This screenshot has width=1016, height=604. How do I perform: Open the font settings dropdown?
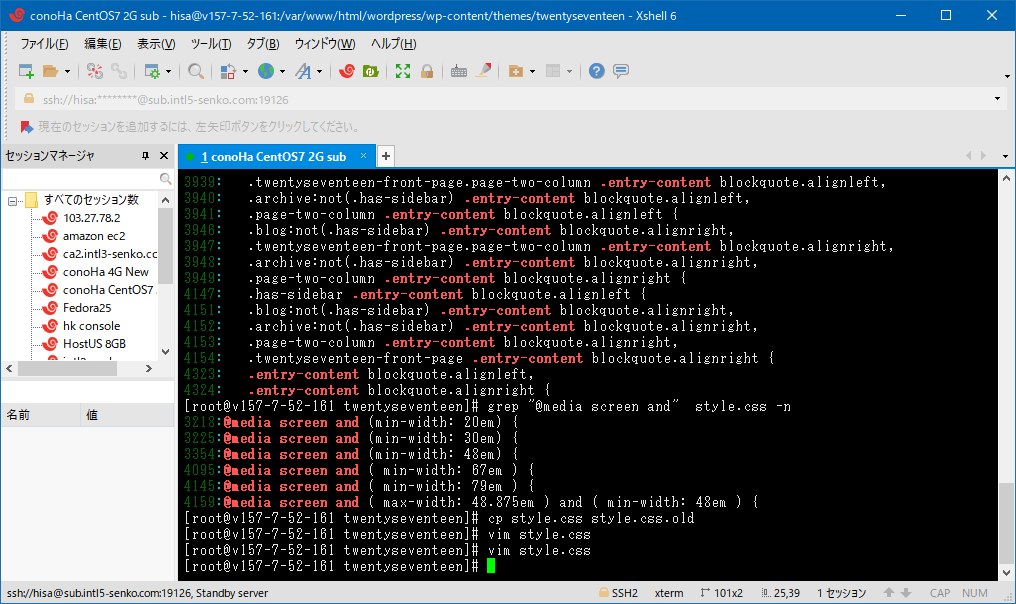[x=321, y=71]
